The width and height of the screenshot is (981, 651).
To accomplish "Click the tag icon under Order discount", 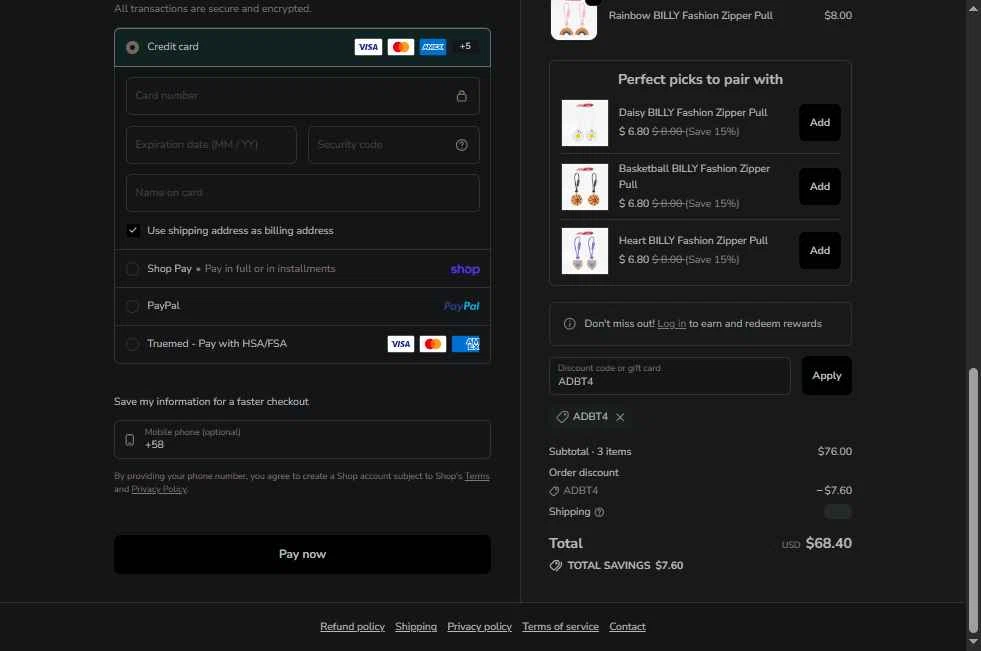I will tap(554, 491).
